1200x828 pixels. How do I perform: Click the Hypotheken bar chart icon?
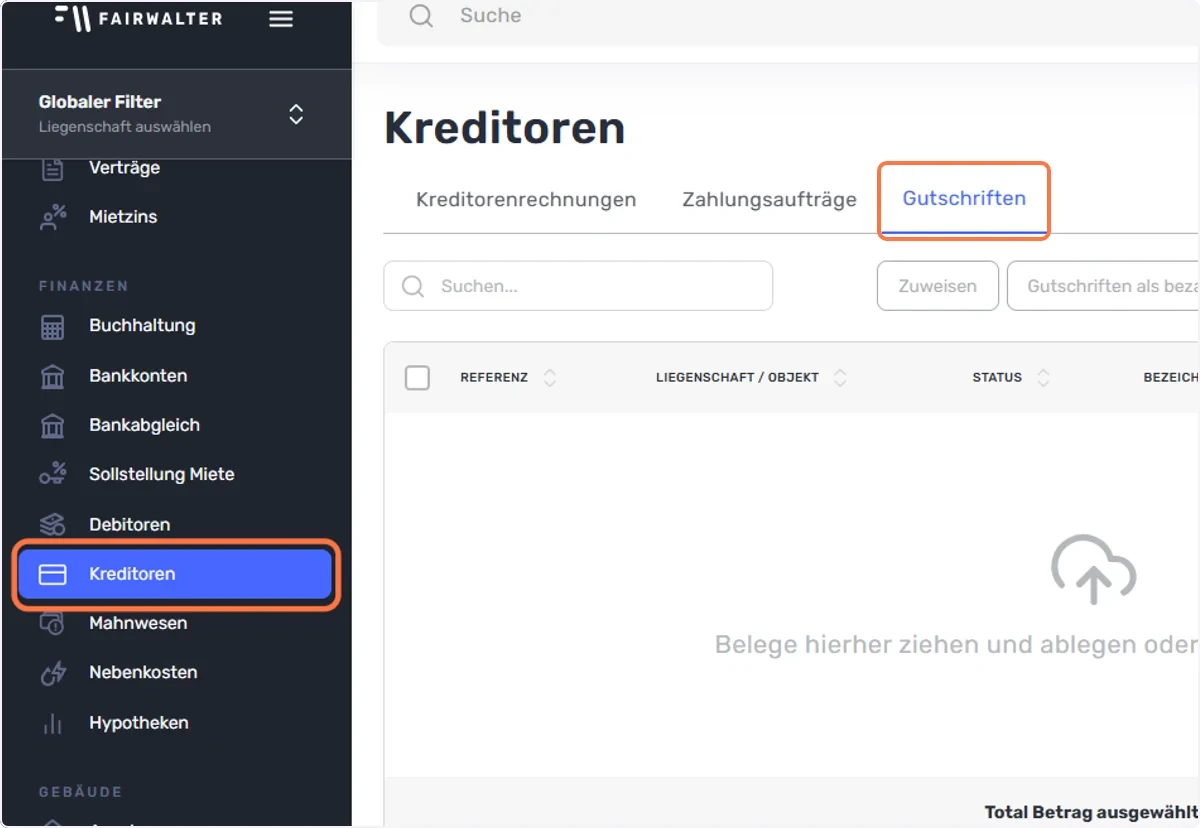(x=52, y=723)
